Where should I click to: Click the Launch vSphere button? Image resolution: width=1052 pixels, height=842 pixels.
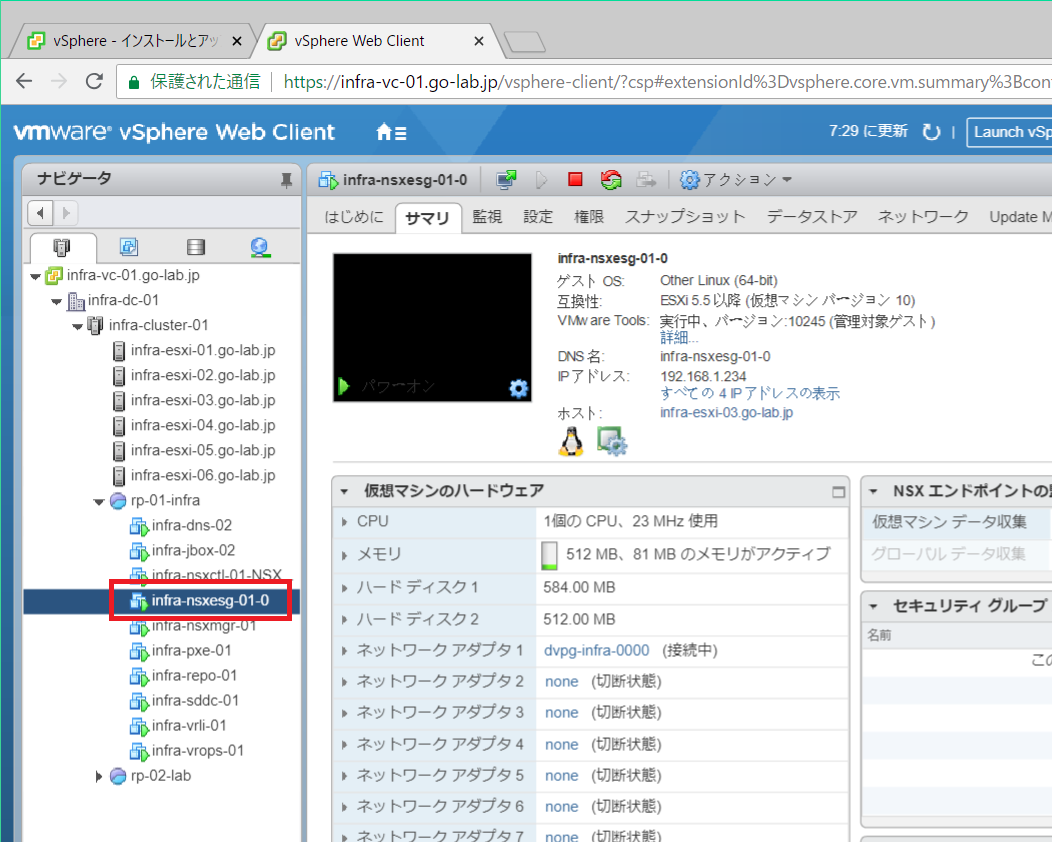point(1011,132)
